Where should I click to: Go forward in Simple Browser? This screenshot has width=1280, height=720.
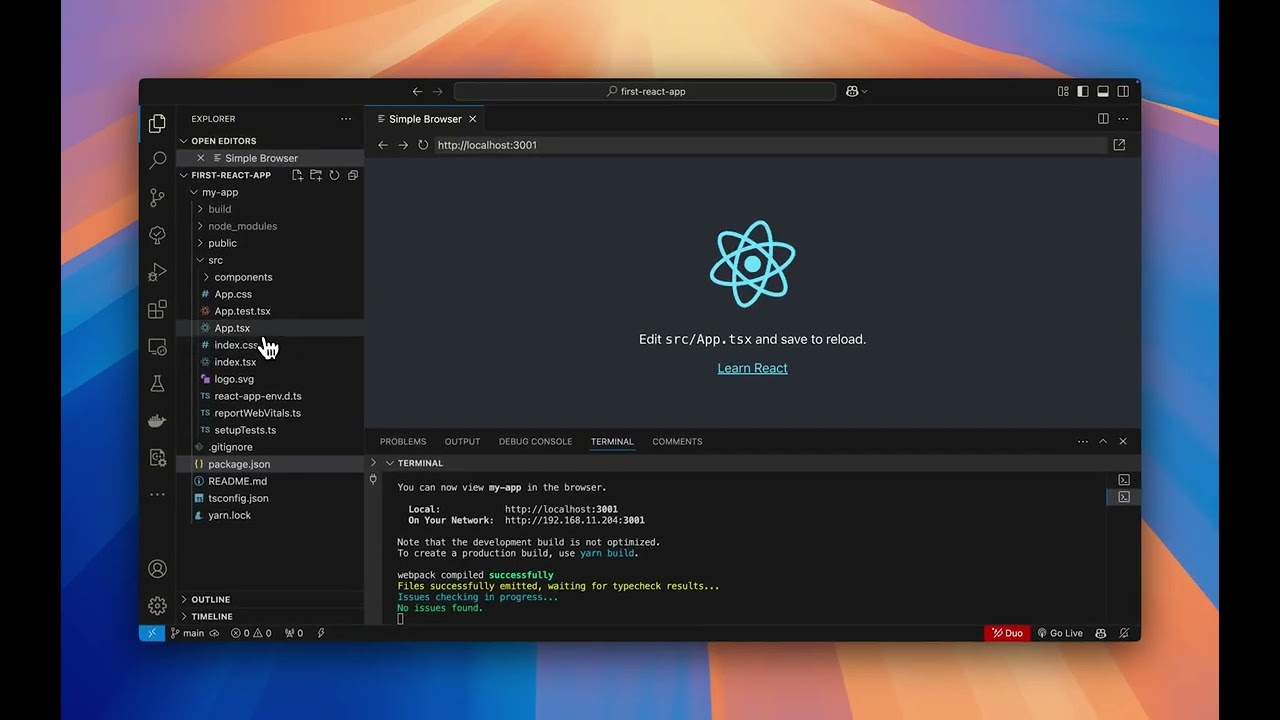(x=403, y=145)
